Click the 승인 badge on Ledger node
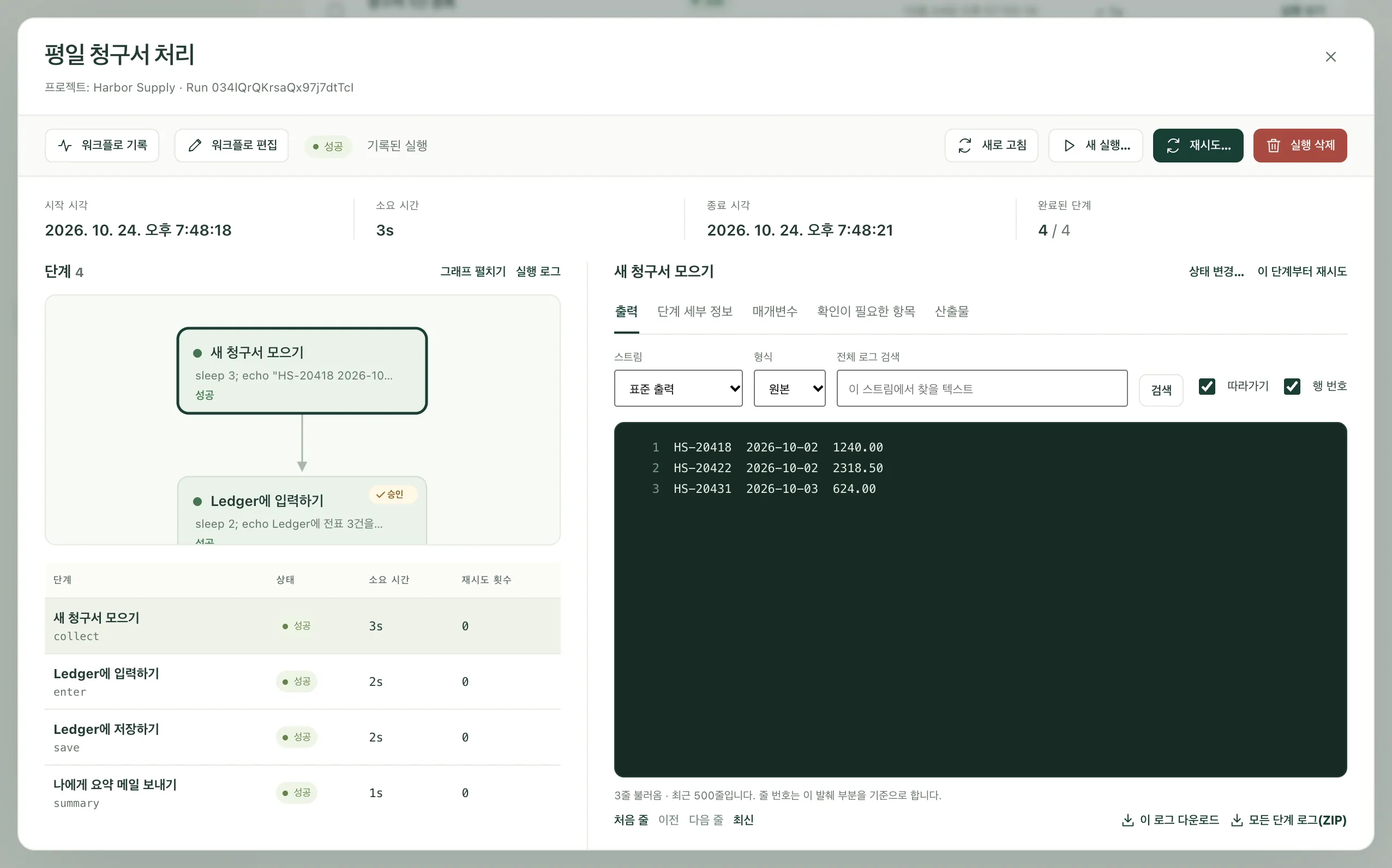The image size is (1392, 868). 393,495
